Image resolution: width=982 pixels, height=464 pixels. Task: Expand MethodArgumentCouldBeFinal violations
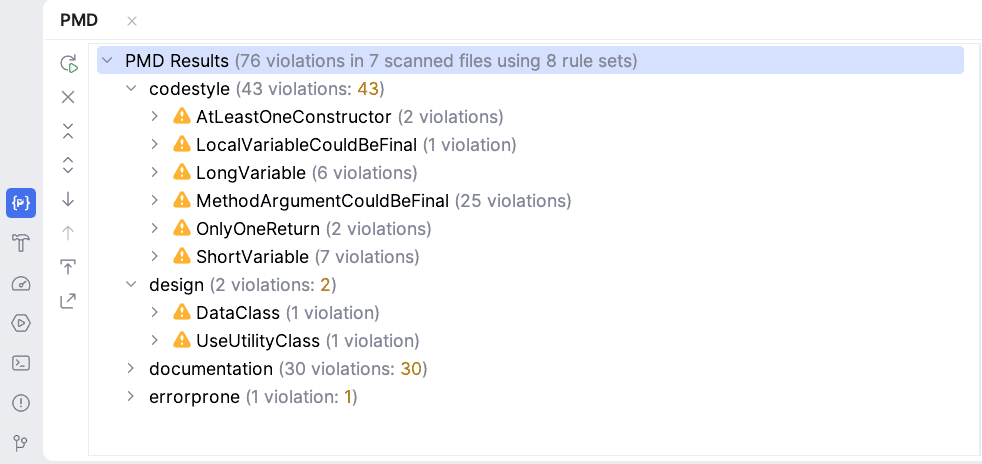click(x=155, y=201)
